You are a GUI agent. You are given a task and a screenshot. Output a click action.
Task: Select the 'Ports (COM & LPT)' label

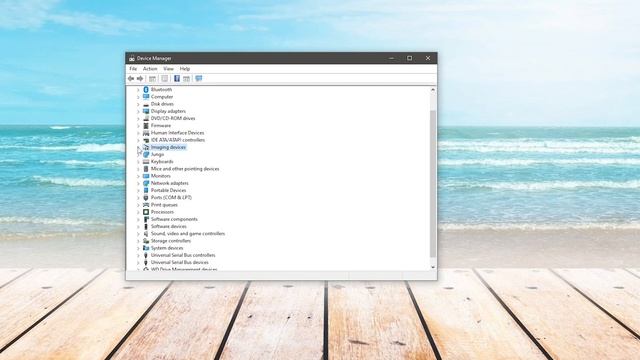[x=171, y=198]
